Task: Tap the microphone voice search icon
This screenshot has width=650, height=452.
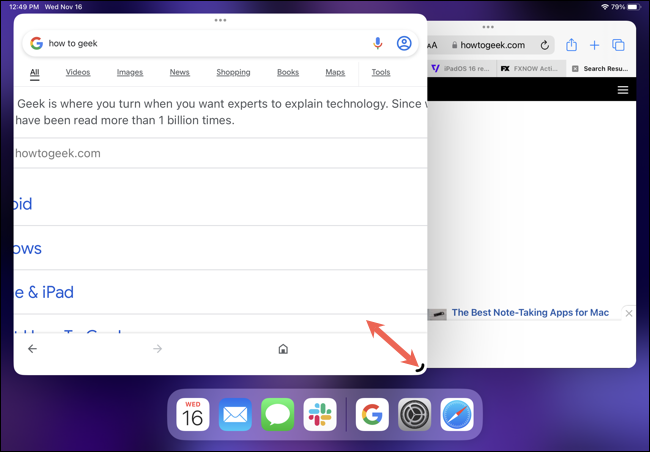Action: click(x=377, y=43)
